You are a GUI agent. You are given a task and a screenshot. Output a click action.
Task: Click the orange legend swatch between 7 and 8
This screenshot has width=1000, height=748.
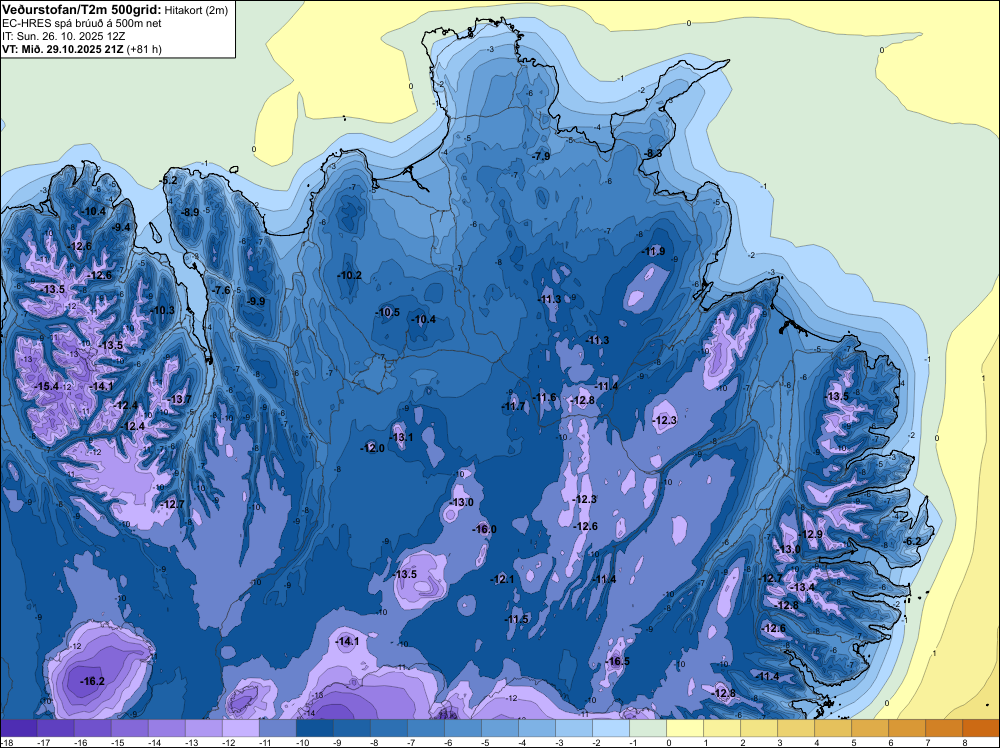(943, 728)
